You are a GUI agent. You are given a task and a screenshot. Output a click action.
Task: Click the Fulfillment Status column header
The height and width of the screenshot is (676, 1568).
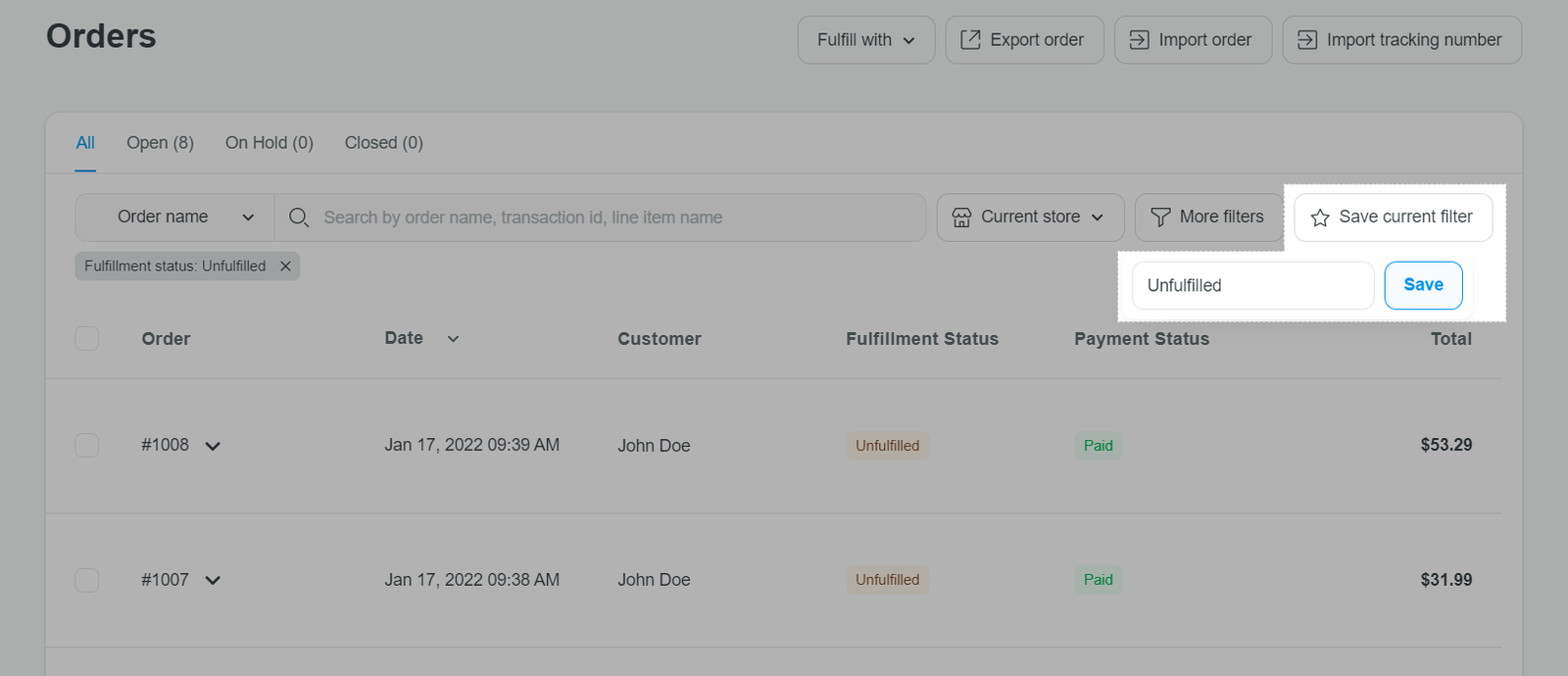pyautogui.click(x=922, y=339)
